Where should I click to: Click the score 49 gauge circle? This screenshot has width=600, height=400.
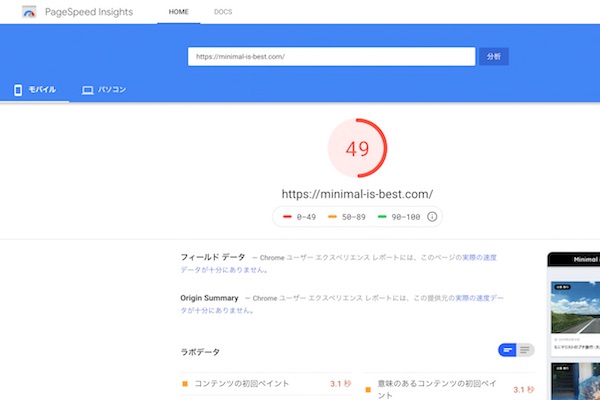(x=357, y=148)
